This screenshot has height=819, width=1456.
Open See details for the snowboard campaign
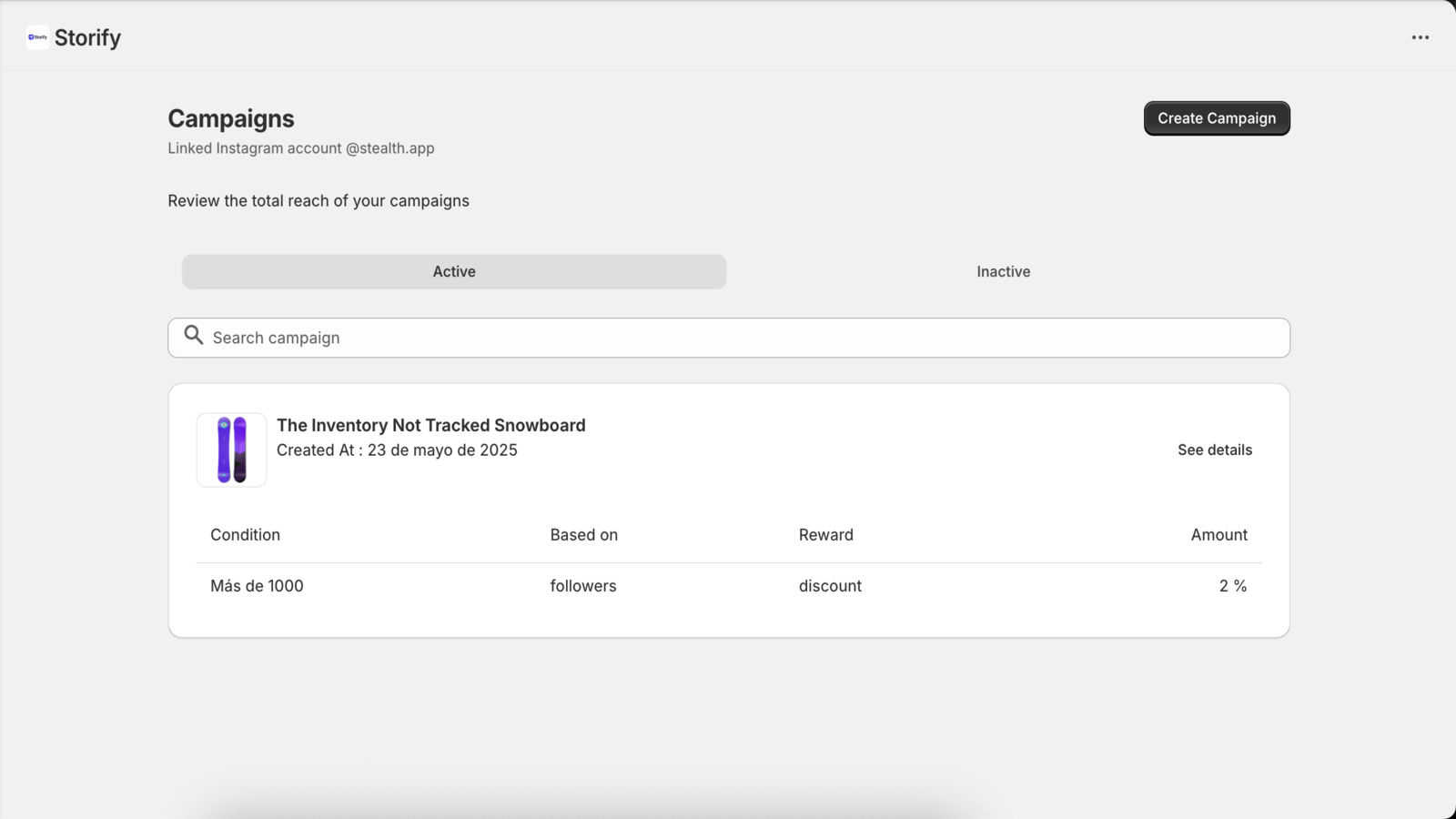click(x=1214, y=450)
